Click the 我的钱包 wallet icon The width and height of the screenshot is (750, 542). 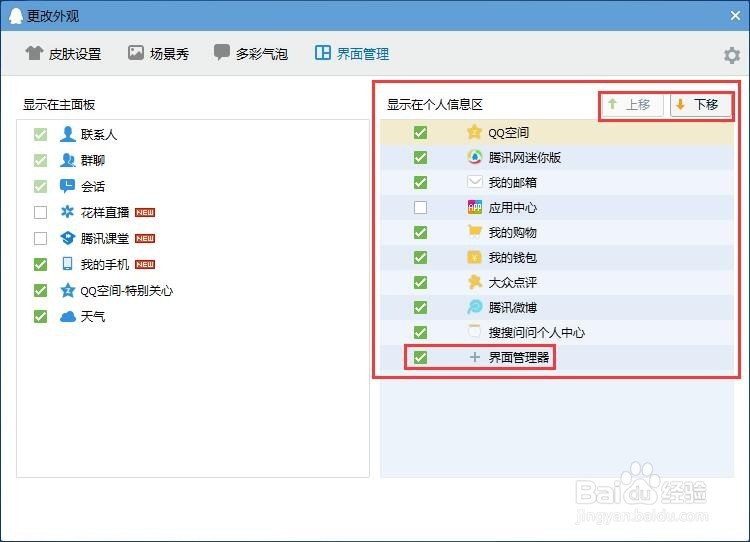pos(474,257)
